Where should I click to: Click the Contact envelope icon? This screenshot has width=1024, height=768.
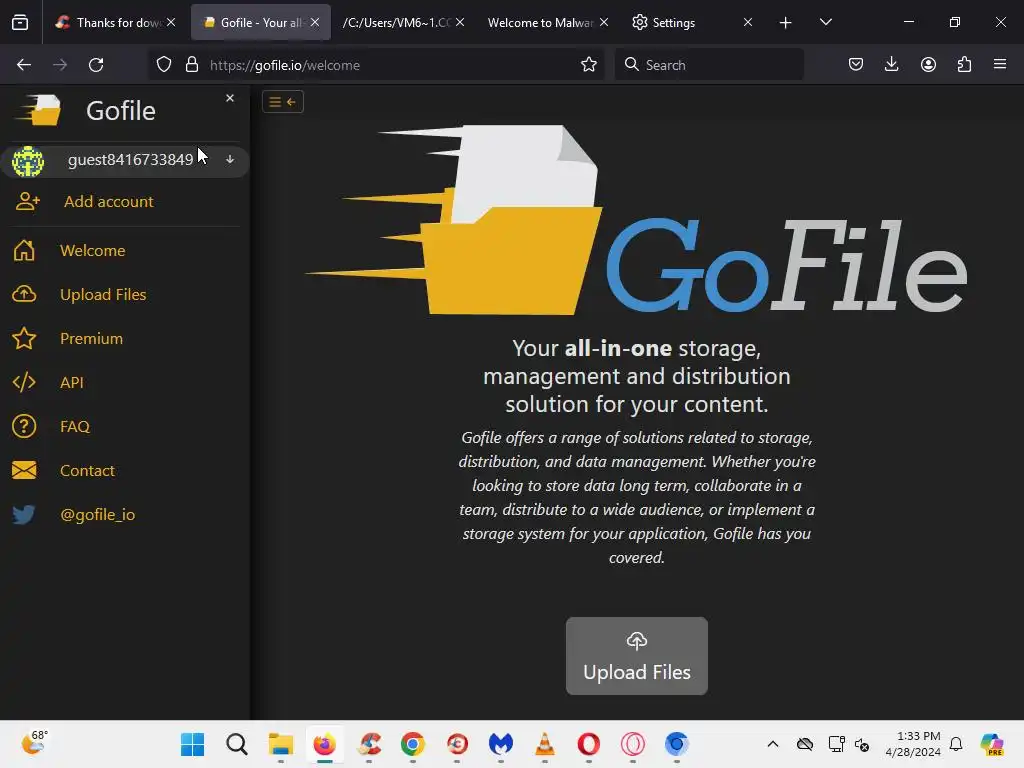coord(24,470)
